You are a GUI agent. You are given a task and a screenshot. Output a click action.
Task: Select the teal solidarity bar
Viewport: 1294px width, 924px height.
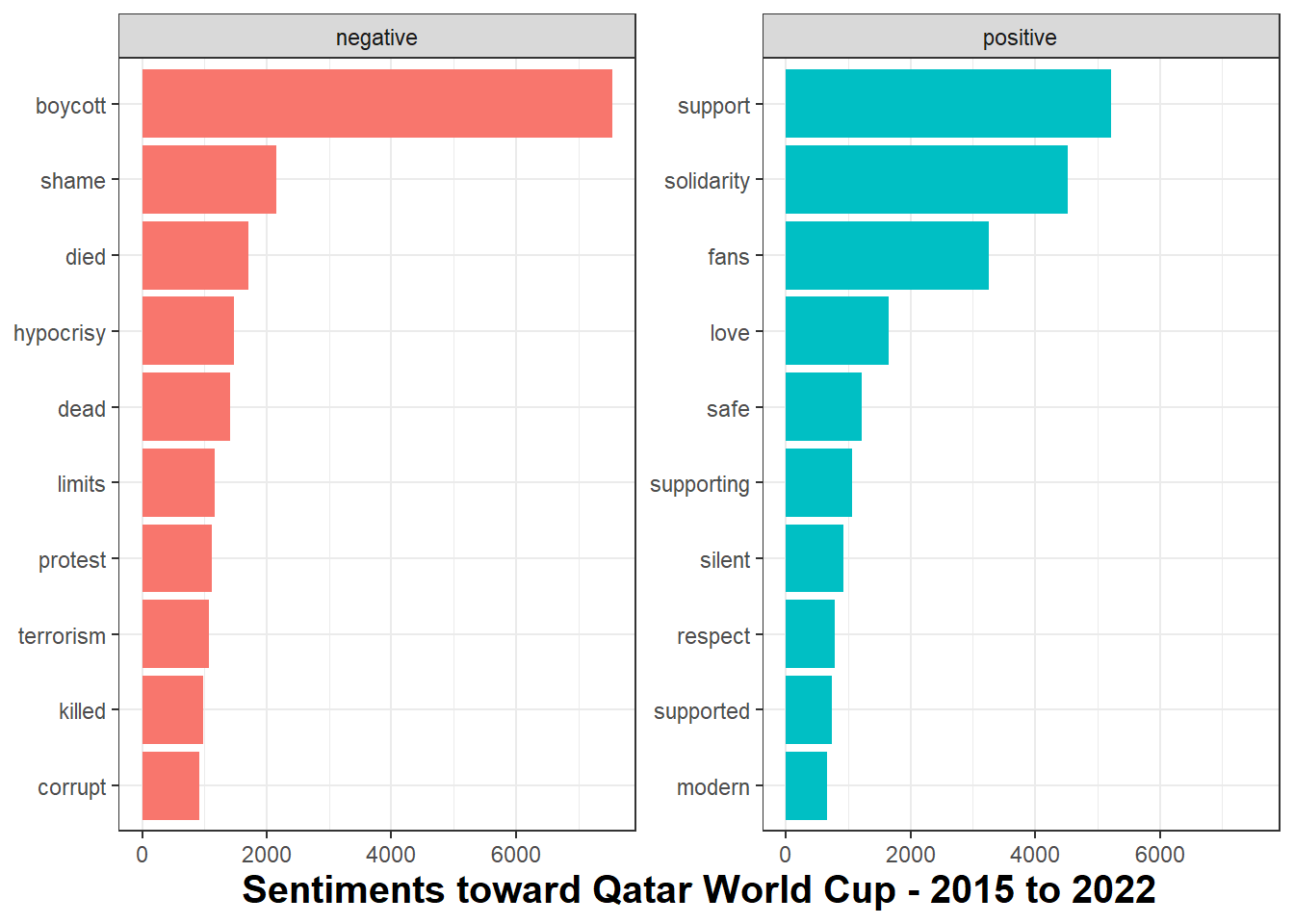[x=926, y=179]
